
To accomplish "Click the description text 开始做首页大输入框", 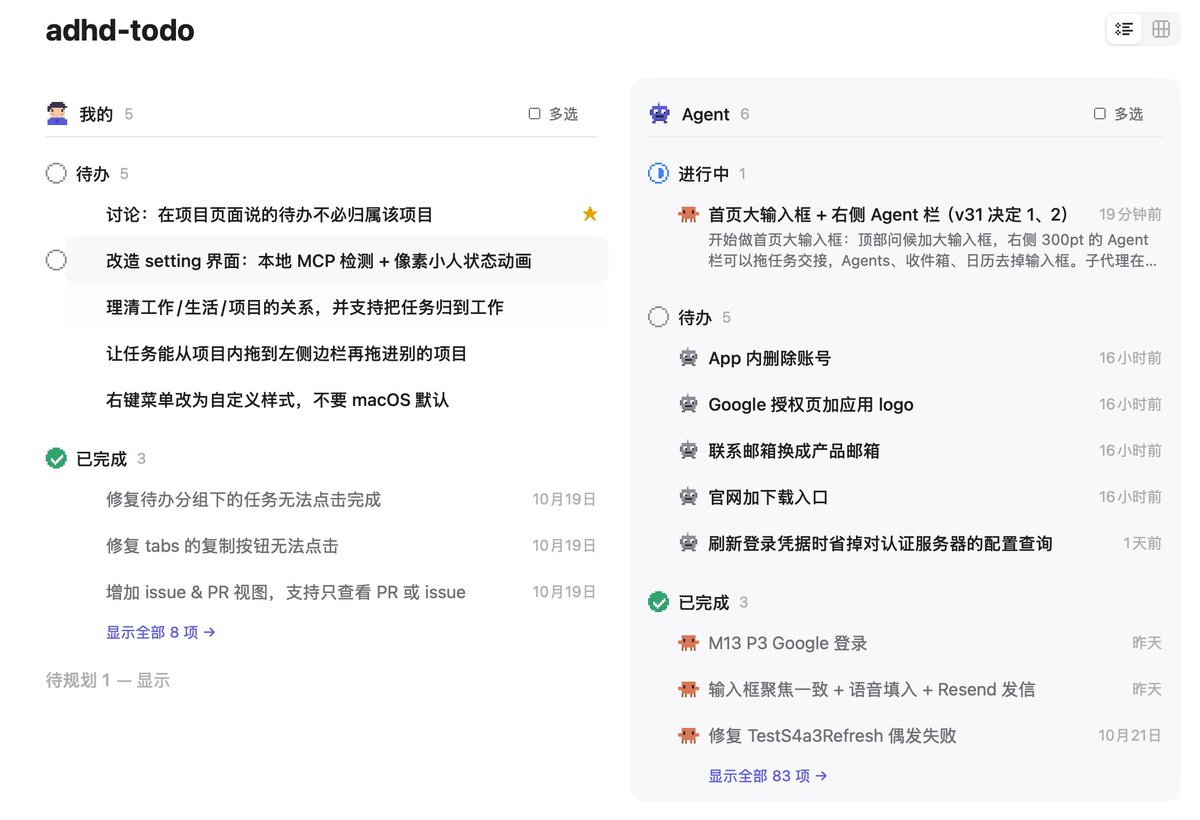I will pyautogui.click(x=932, y=250).
